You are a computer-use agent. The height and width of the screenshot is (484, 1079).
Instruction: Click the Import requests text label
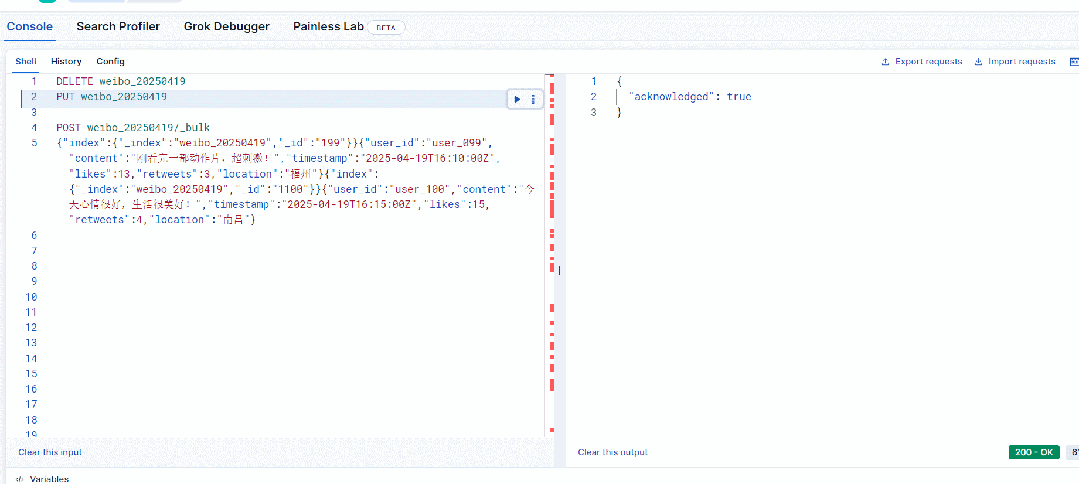coord(1021,62)
